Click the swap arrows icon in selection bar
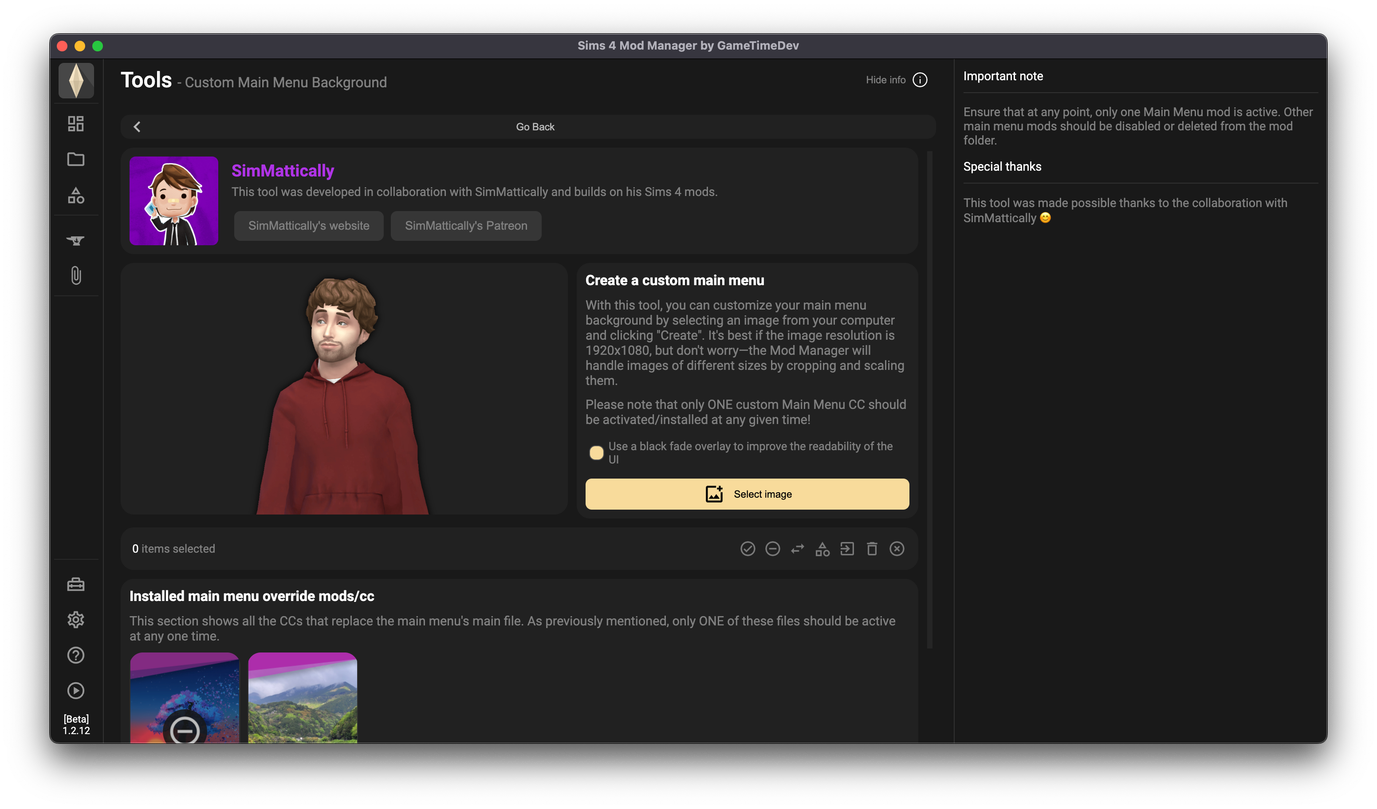Image resolution: width=1377 pixels, height=809 pixels. (798, 549)
